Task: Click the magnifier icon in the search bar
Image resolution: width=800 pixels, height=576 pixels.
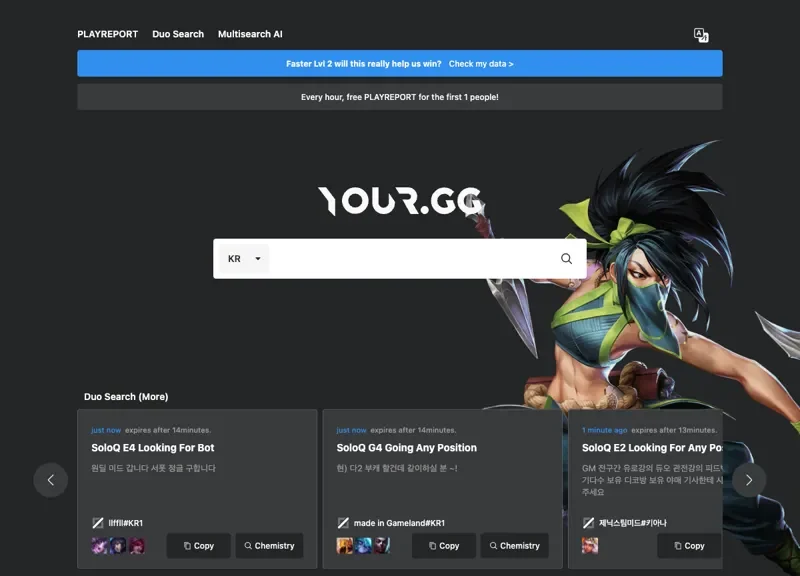Action: pyautogui.click(x=565, y=258)
